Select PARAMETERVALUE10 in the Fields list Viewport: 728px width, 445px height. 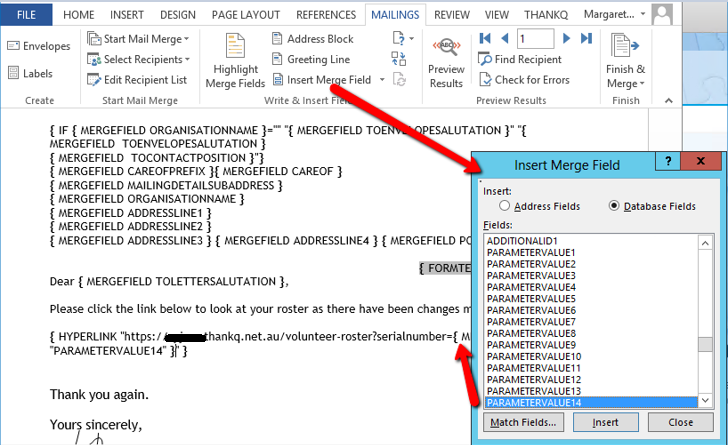[x=533, y=356]
